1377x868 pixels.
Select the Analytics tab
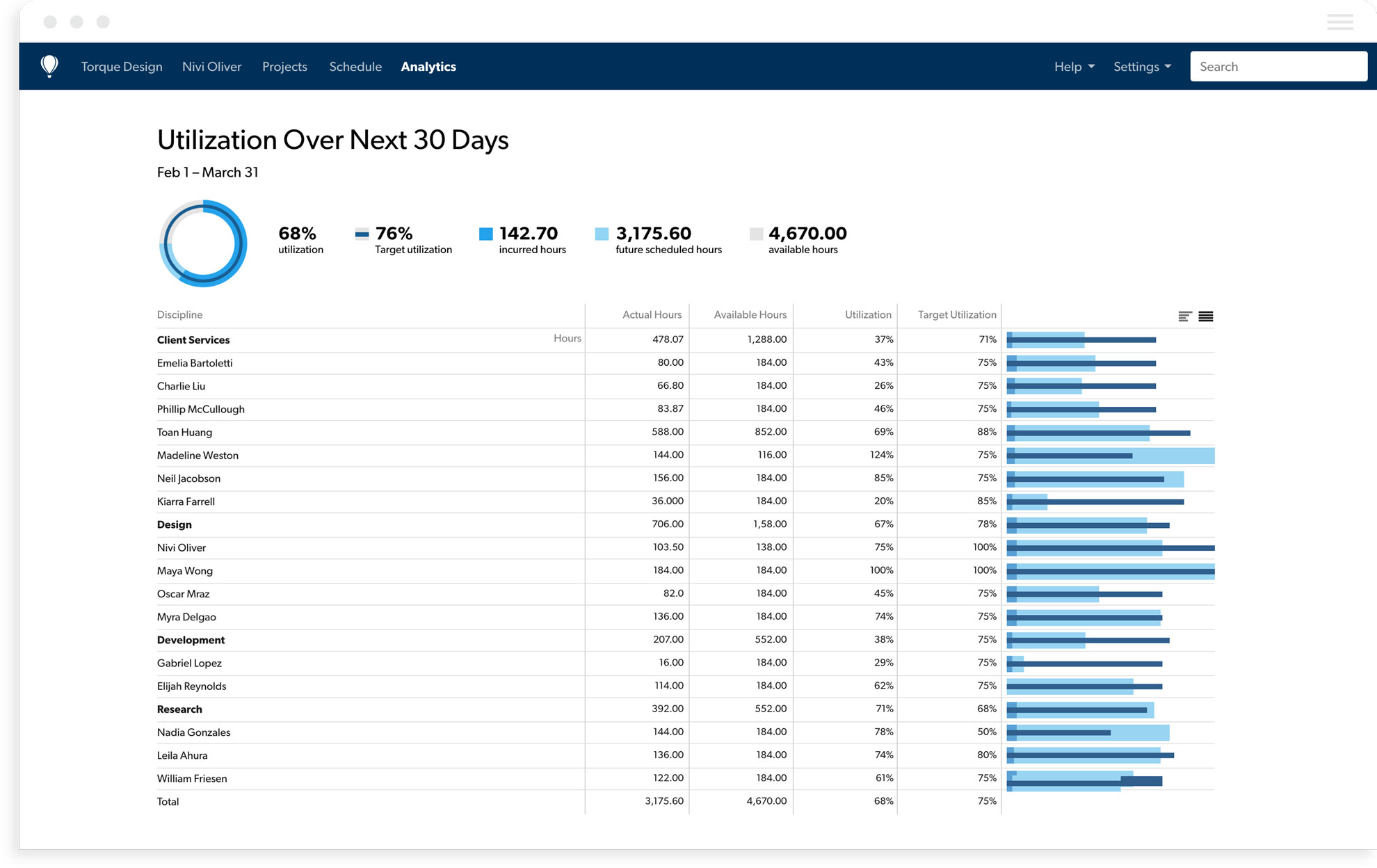(x=428, y=67)
